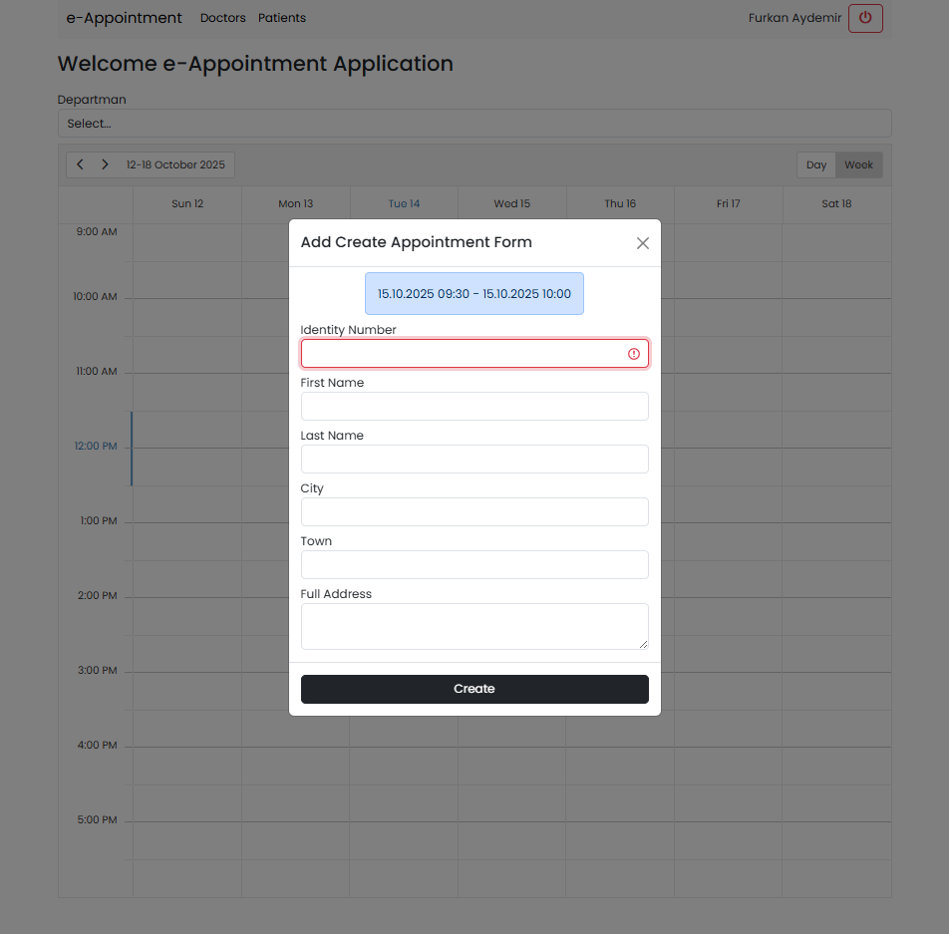Switch calendar view to Day
949x934 pixels.
coord(815,164)
